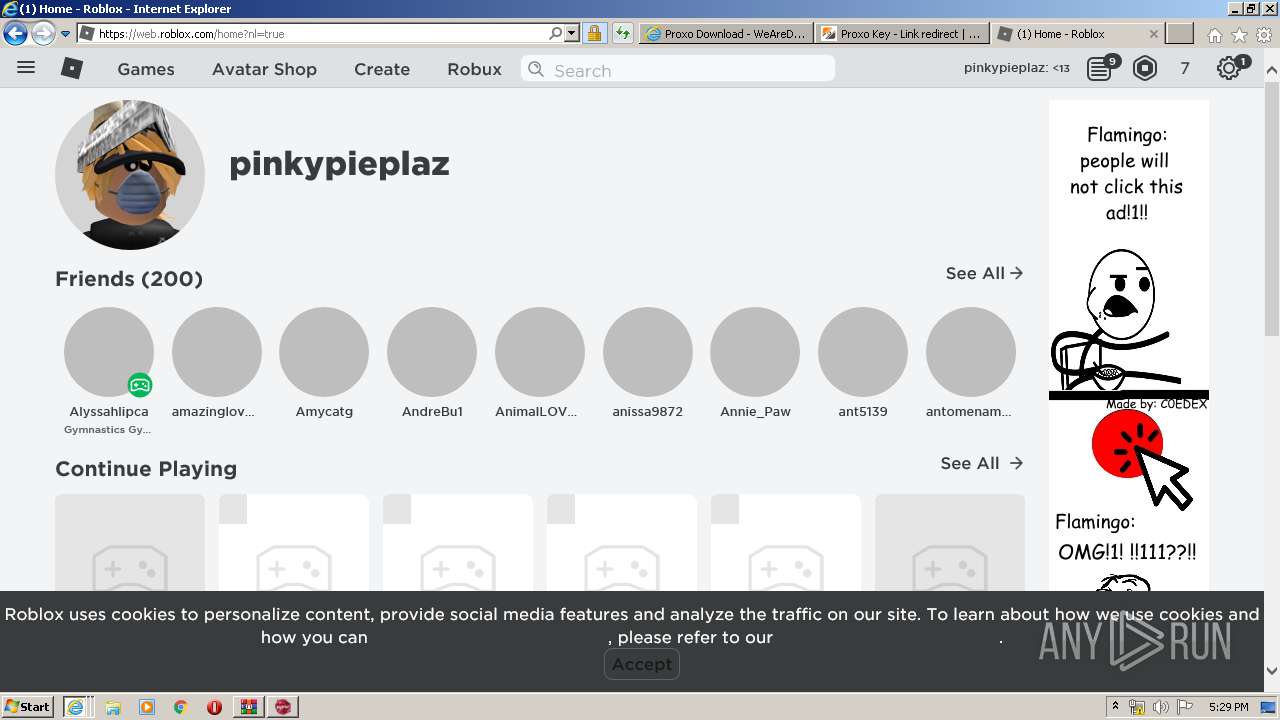The width and height of the screenshot is (1280, 720).
Task: Switch to the Proxo Download tab
Action: (x=727, y=33)
